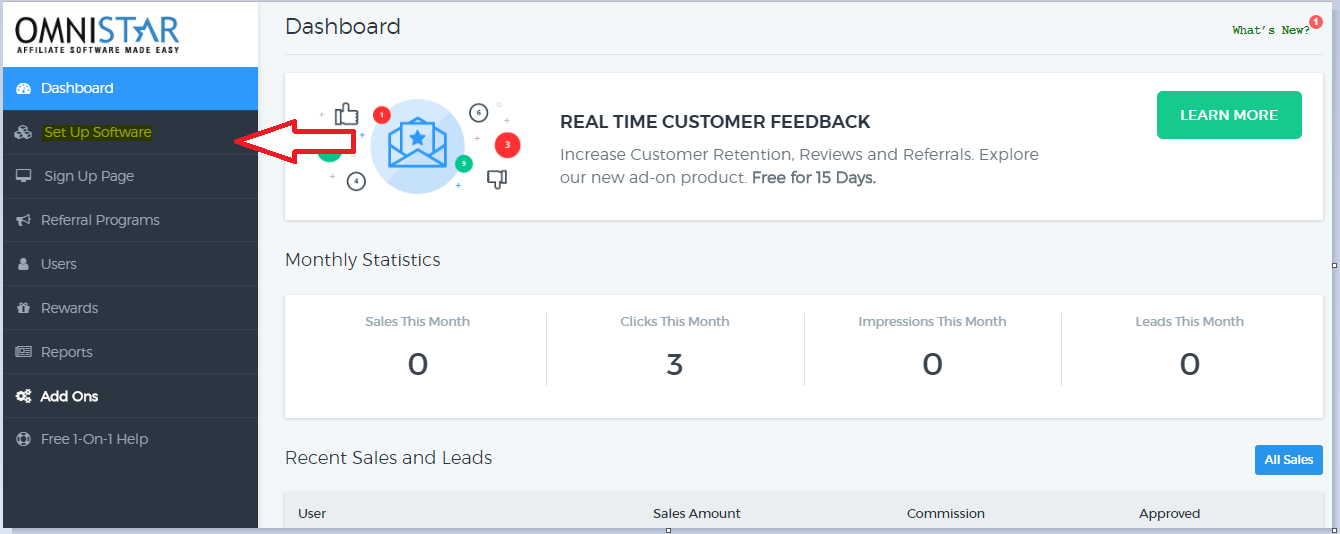
Task: Click the Sales This Month value
Action: point(418,364)
